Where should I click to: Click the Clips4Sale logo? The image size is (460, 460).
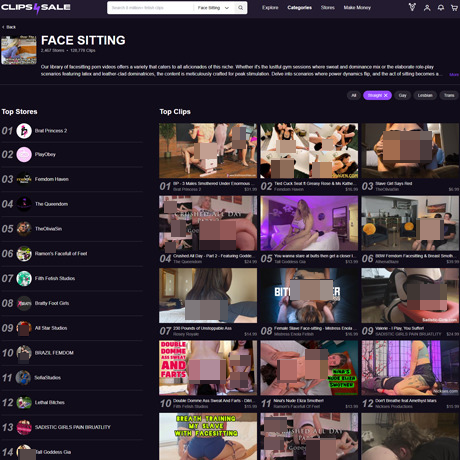coord(36,8)
